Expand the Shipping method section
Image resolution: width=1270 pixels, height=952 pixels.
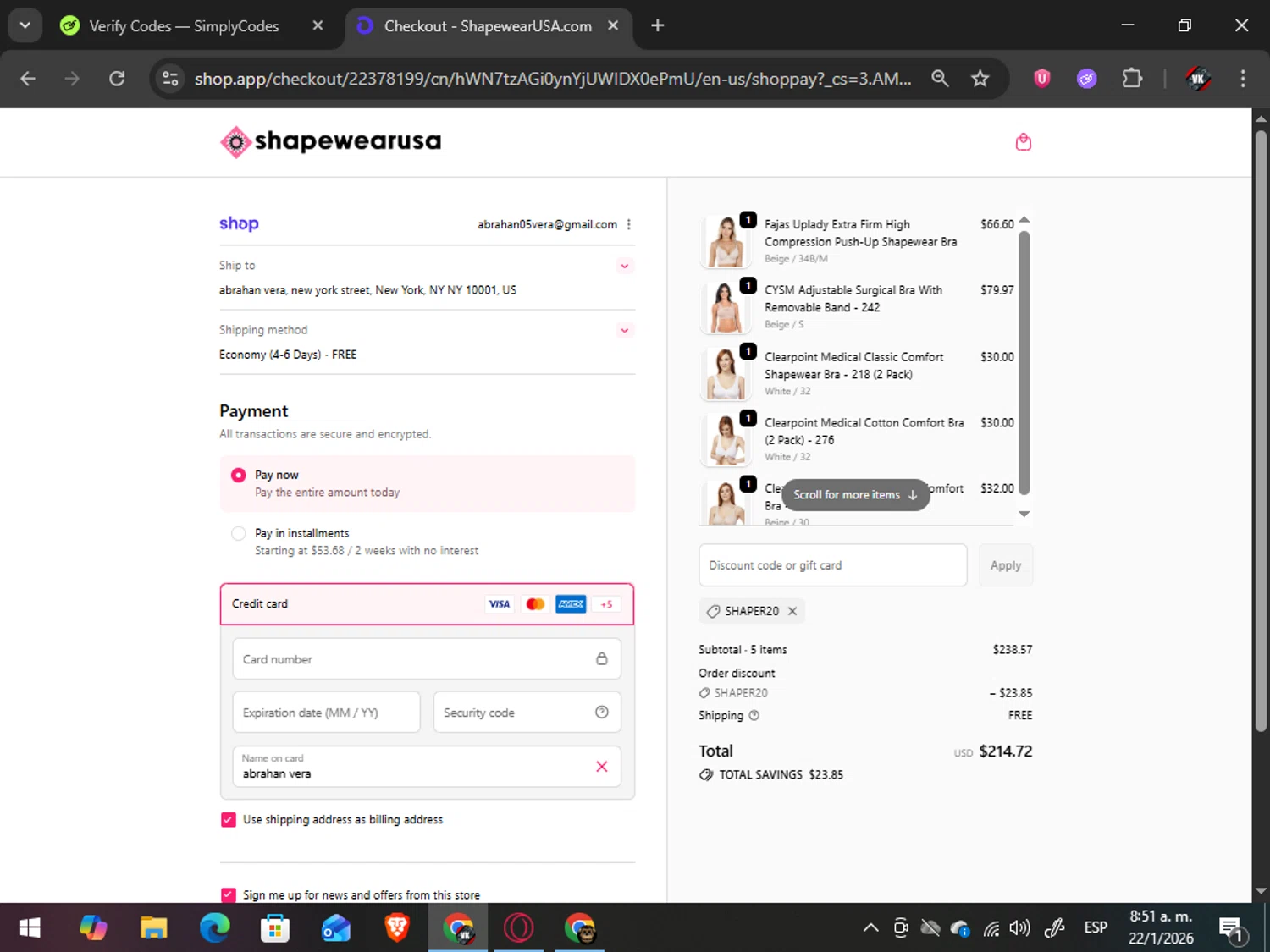(624, 330)
